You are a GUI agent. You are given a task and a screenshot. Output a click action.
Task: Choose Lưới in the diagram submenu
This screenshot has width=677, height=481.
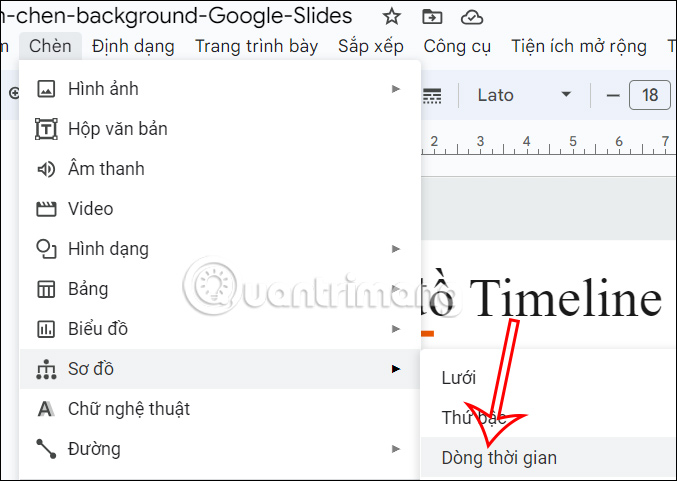point(549,378)
